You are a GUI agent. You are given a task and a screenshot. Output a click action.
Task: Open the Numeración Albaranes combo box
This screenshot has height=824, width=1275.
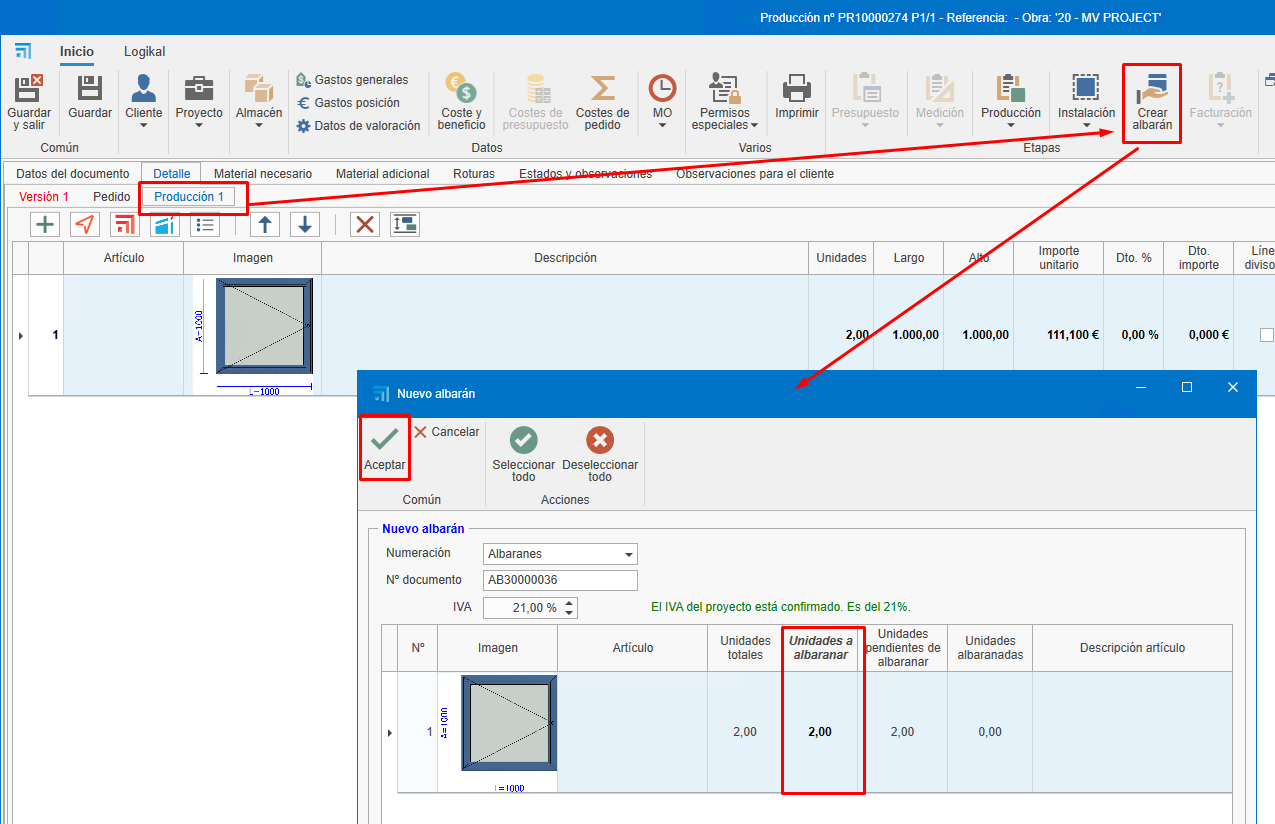click(x=560, y=554)
